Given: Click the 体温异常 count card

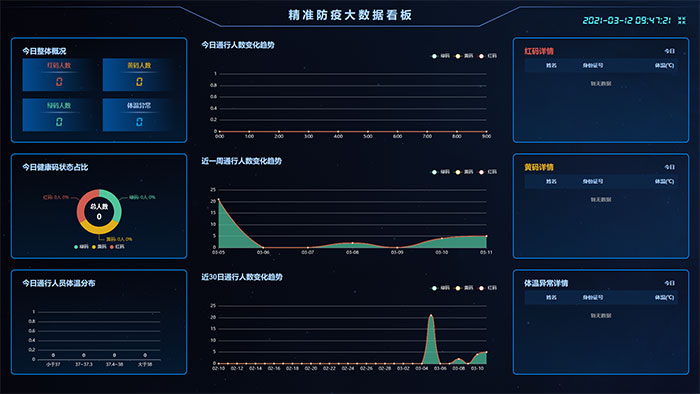Looking at the screenshot, I should click(x=139, y=115).
